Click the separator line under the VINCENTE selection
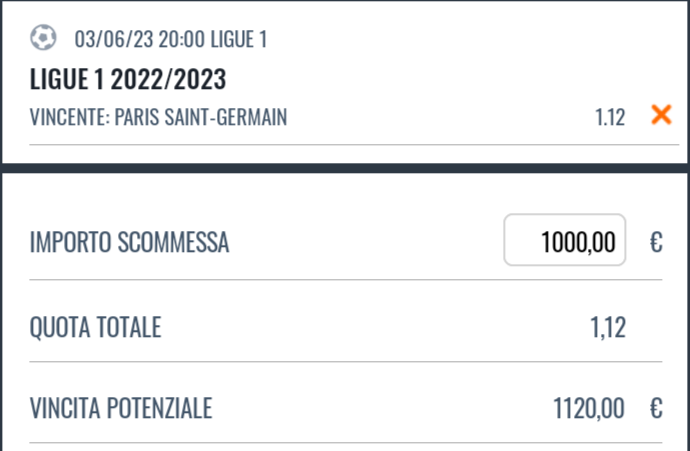Image resolution: width=690 pixels, height=451 pixels. pos(354,144)
